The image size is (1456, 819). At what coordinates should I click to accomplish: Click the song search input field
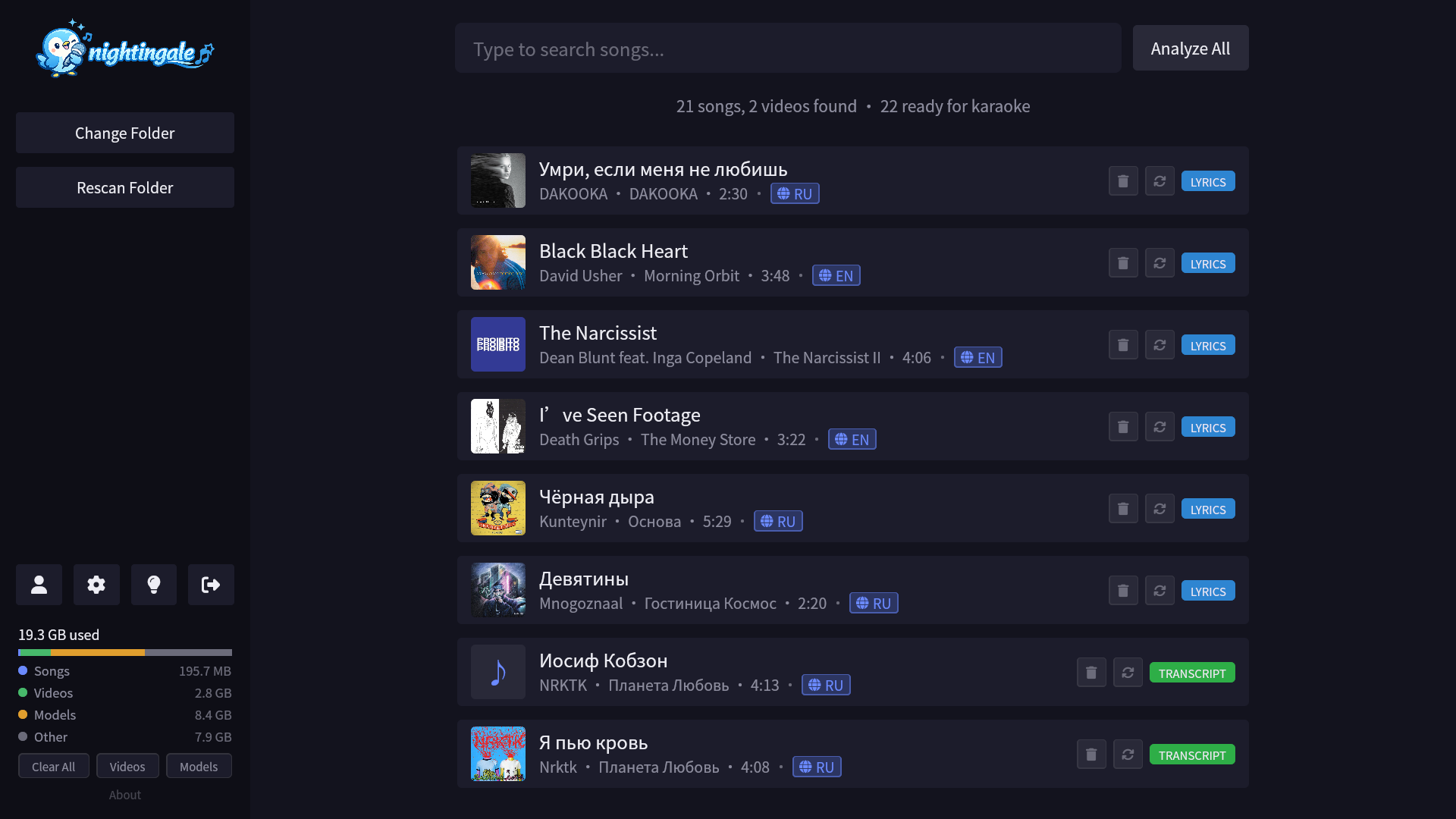pyautogui.click(x=788, y=48)
